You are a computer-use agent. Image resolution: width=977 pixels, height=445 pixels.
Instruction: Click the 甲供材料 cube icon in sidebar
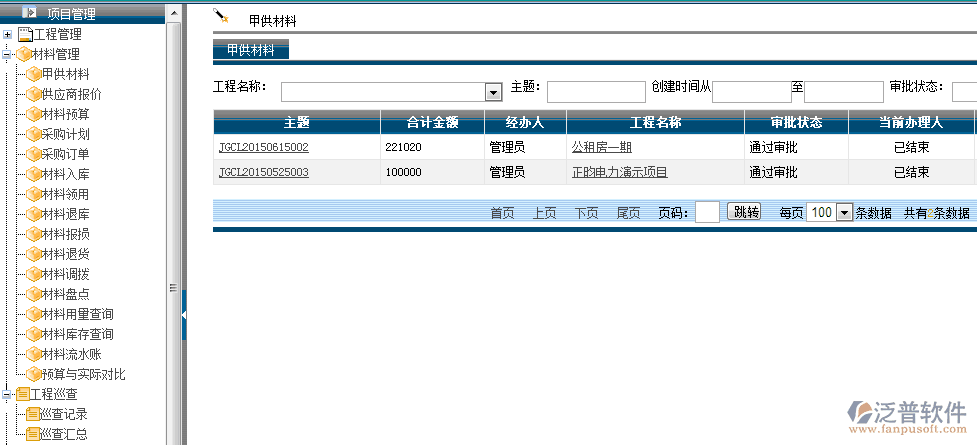click(33, 74)
